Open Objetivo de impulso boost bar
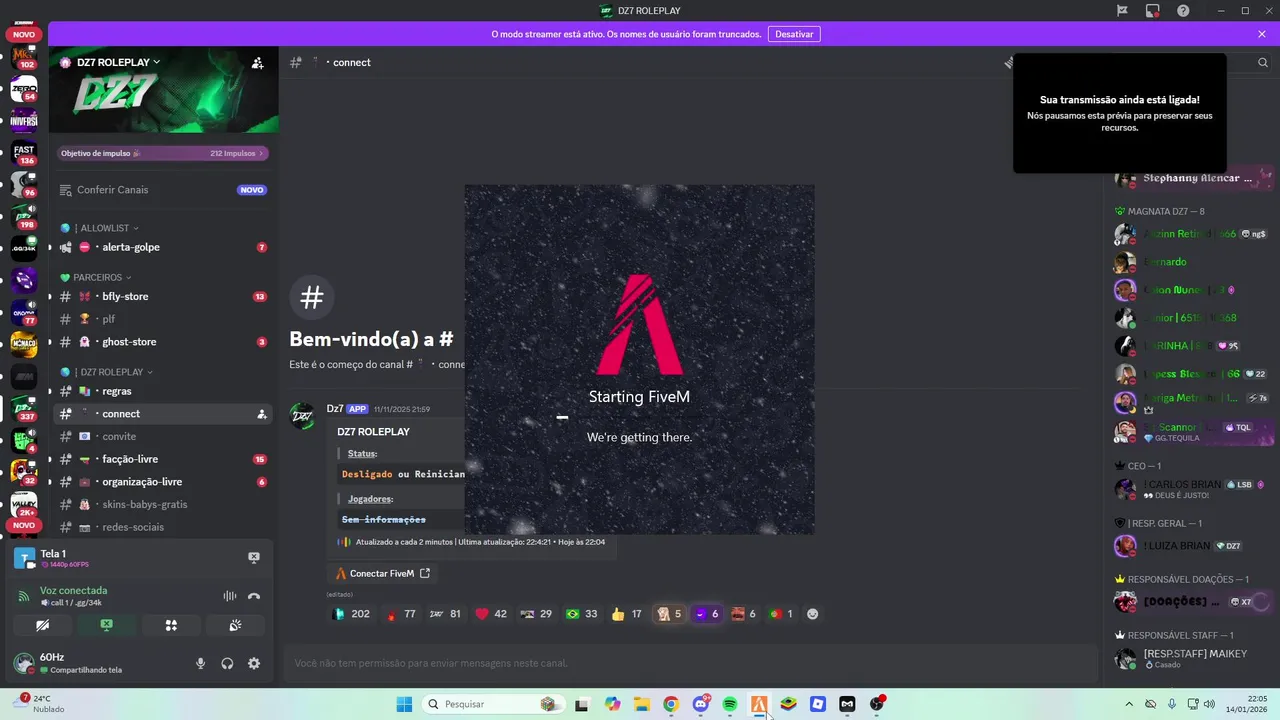1280x720 pixels. pyautogui.click(x=163, y=153)
